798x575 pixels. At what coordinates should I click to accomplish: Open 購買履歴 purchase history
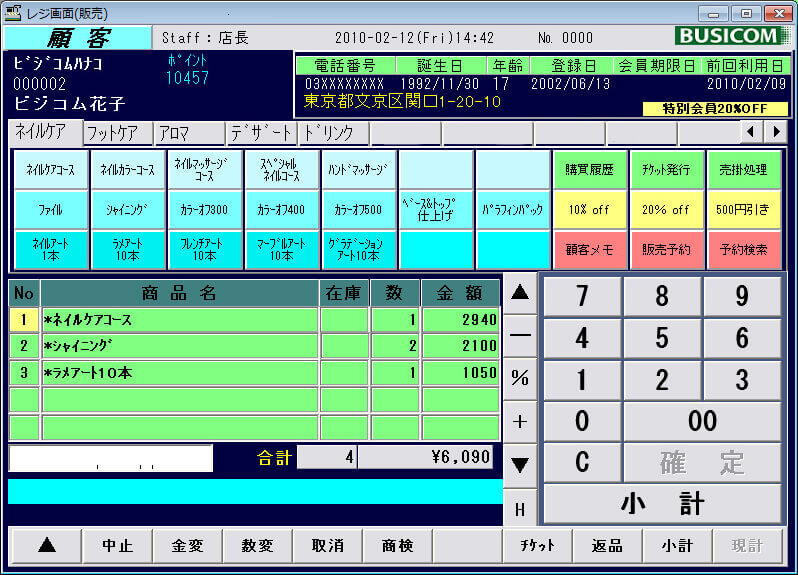pos(590,170)
